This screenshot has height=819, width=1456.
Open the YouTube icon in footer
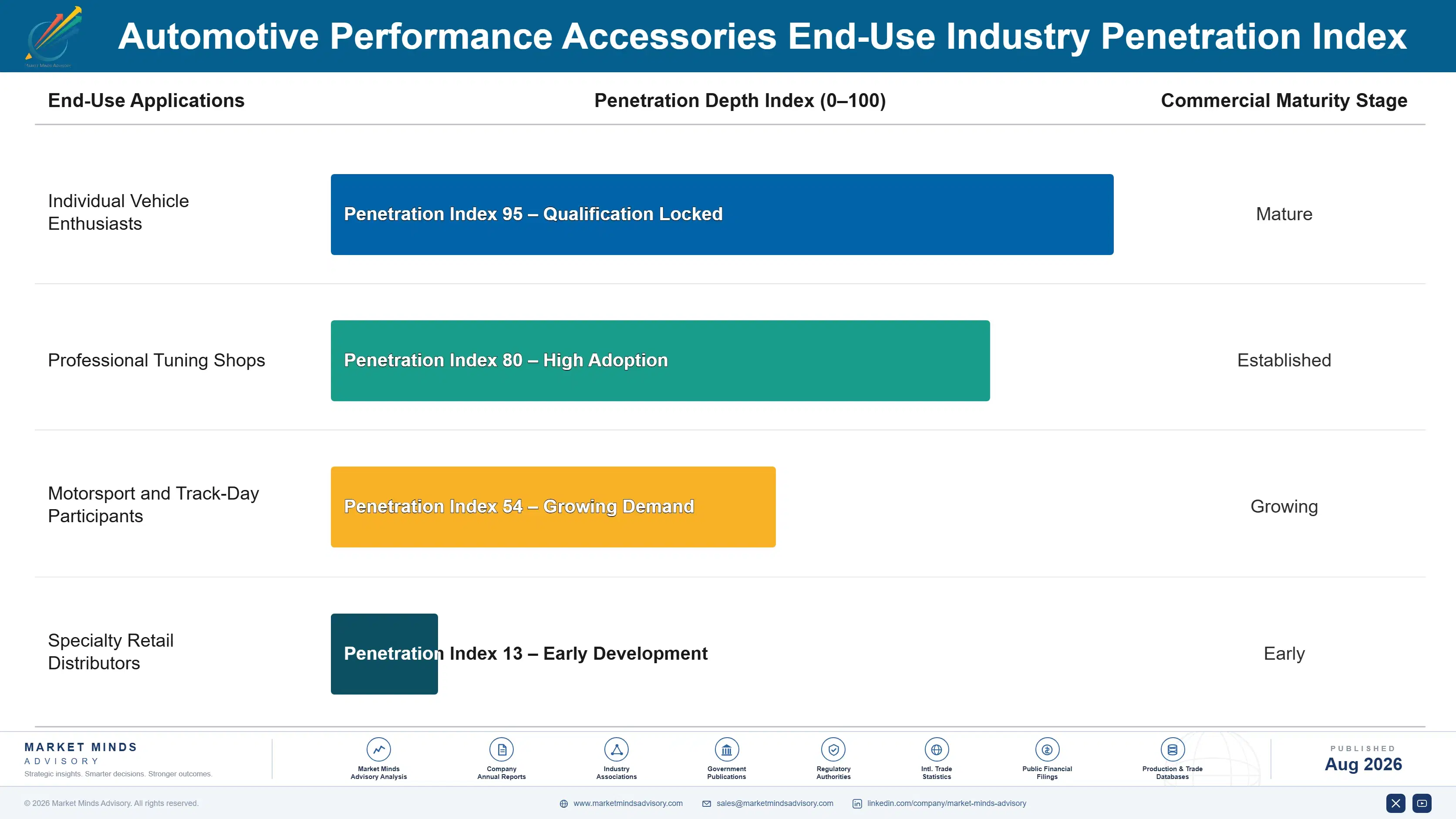tap(1422, 803)
